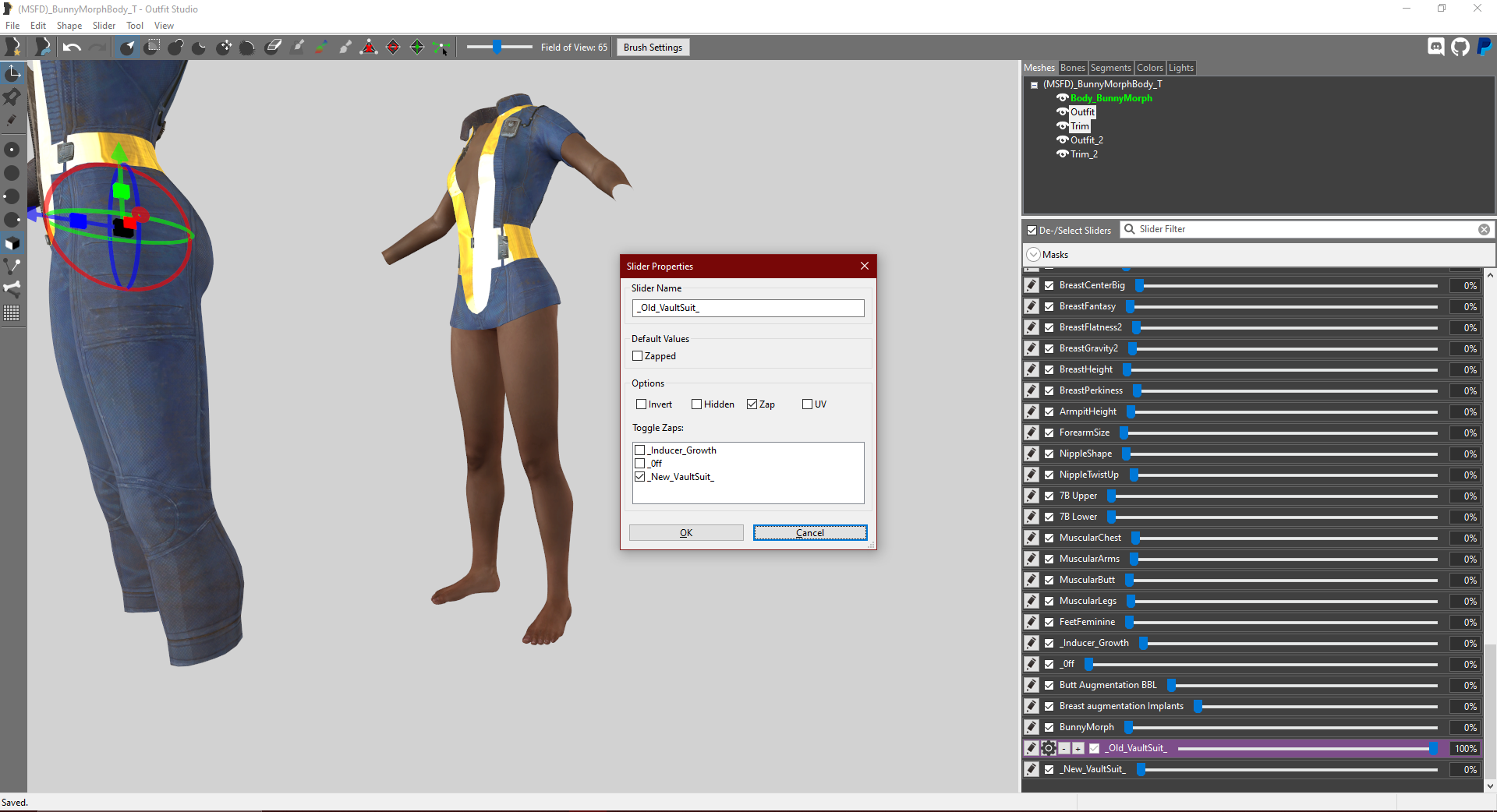Check the Zapped default value checkbox
Viewport: 1497px width, 812px height.
(638, 356)
